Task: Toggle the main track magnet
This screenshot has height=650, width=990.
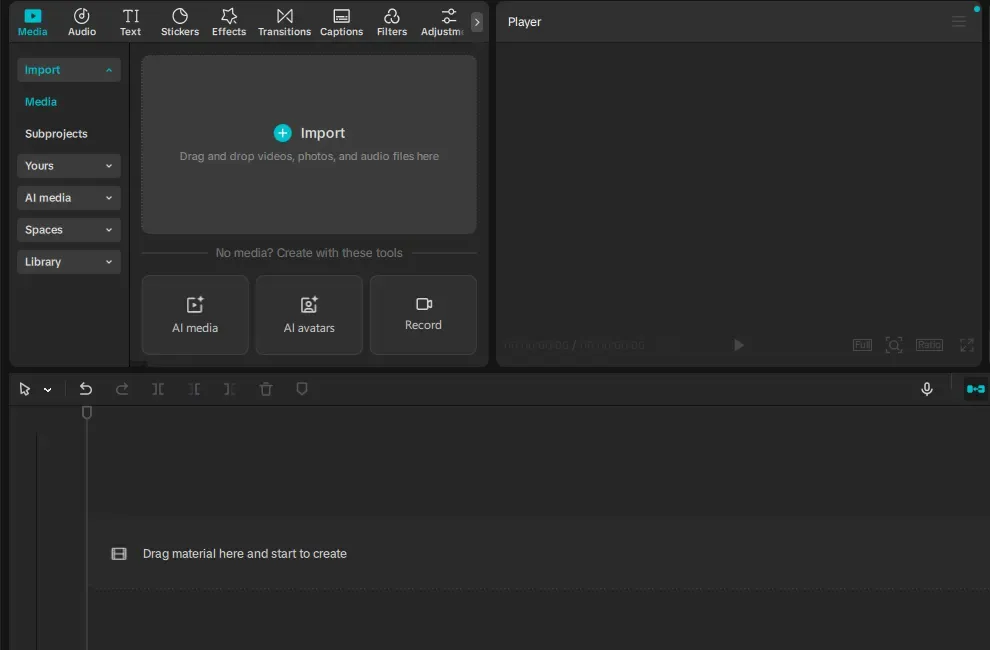Action: tap(975, 389)
